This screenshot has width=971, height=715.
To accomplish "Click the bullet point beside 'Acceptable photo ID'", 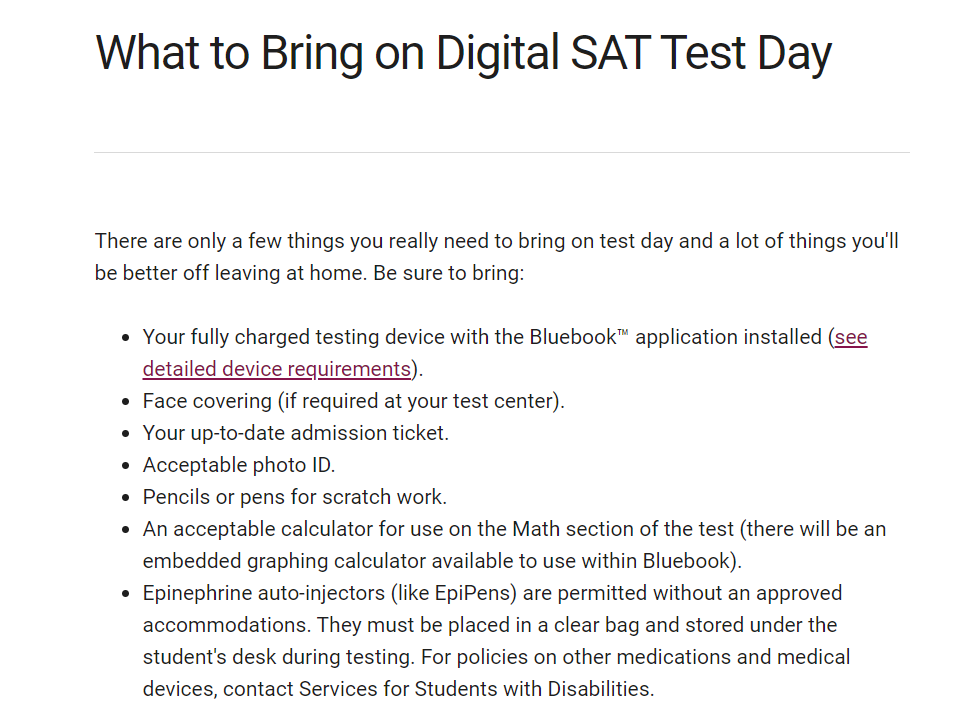I will [x=126, y=466].
